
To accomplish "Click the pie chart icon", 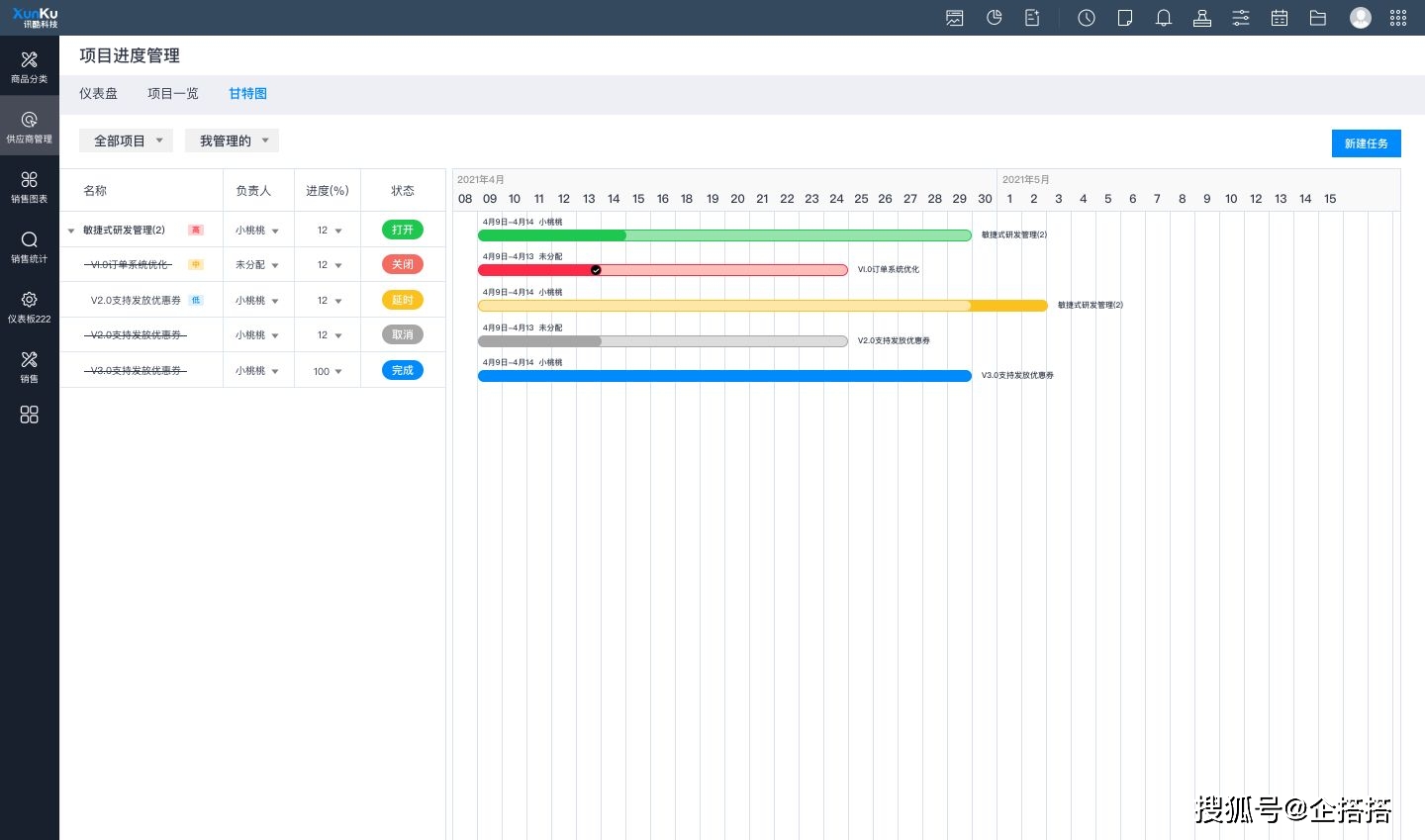I will click(995, 18).
